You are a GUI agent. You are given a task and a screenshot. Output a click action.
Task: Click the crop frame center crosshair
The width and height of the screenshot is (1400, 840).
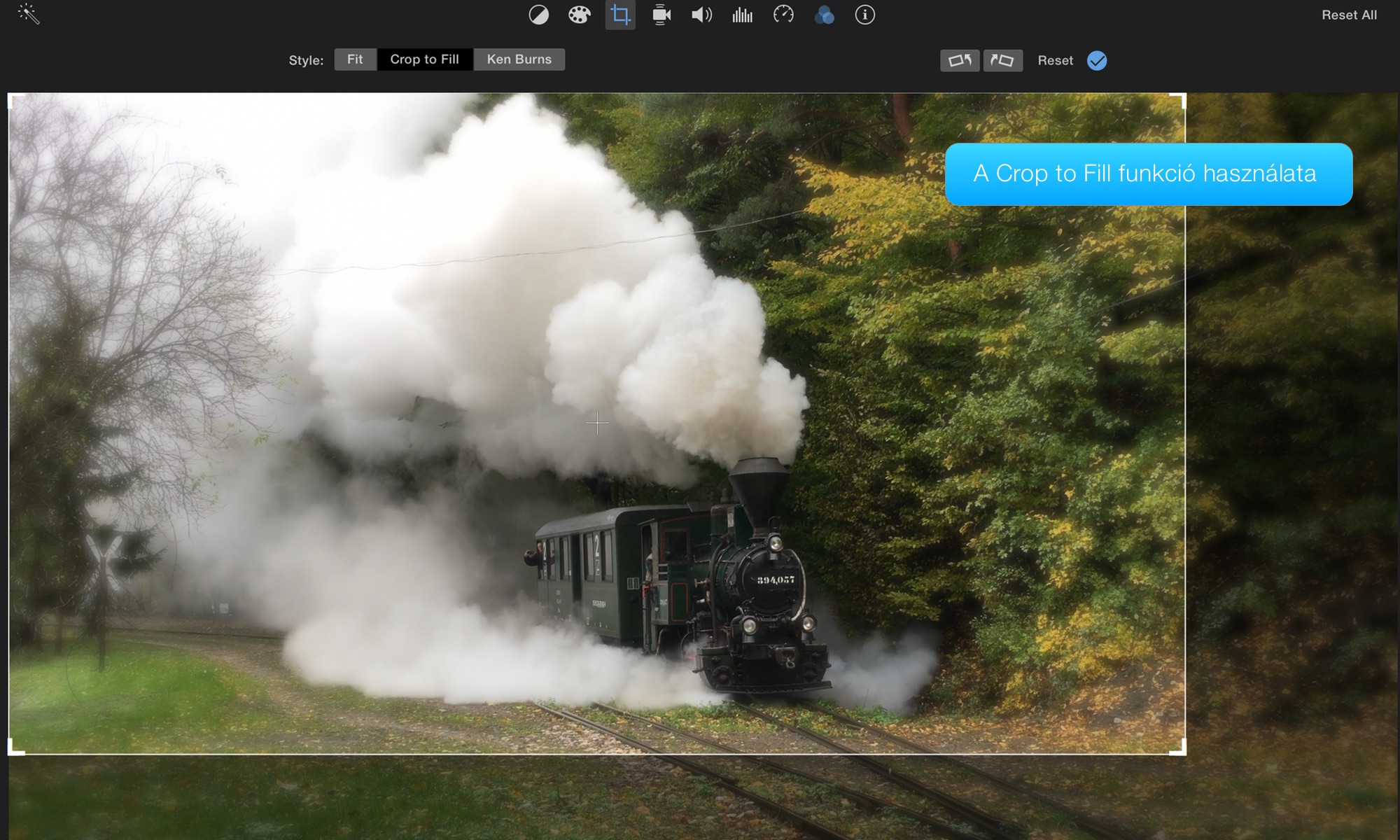click(x=597, y=423)
